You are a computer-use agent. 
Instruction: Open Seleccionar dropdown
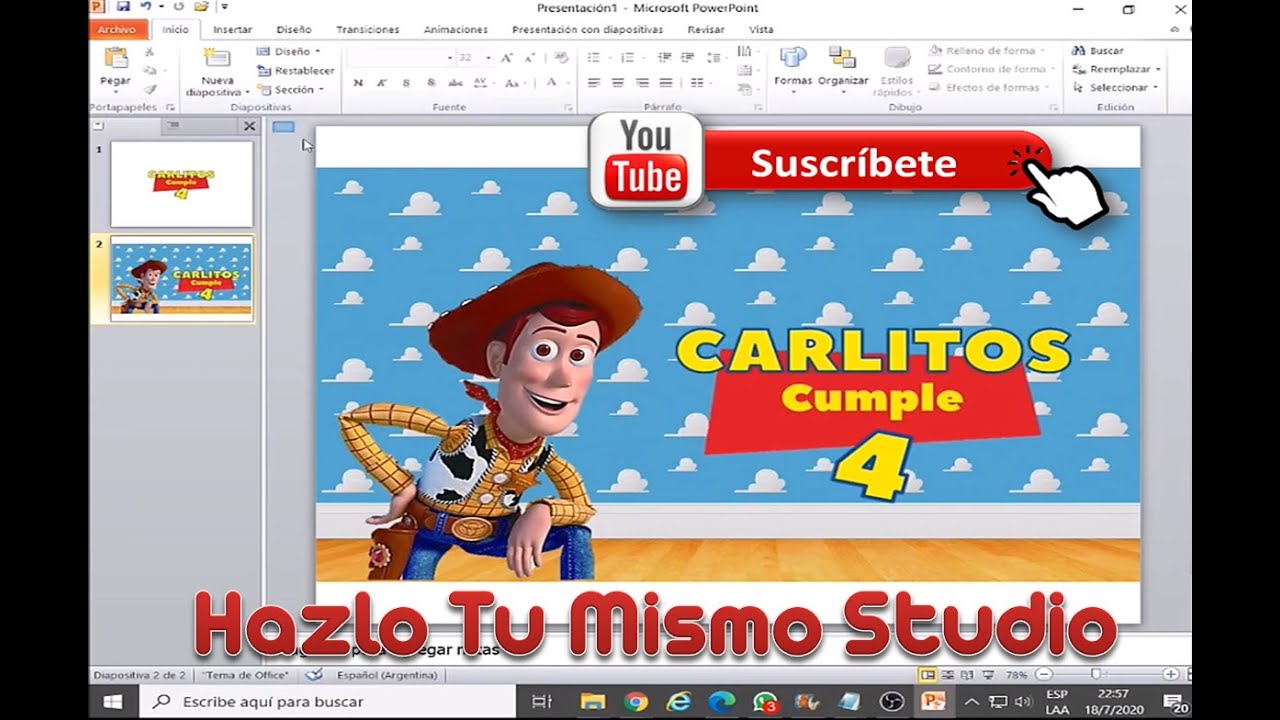pos(1115,88)
